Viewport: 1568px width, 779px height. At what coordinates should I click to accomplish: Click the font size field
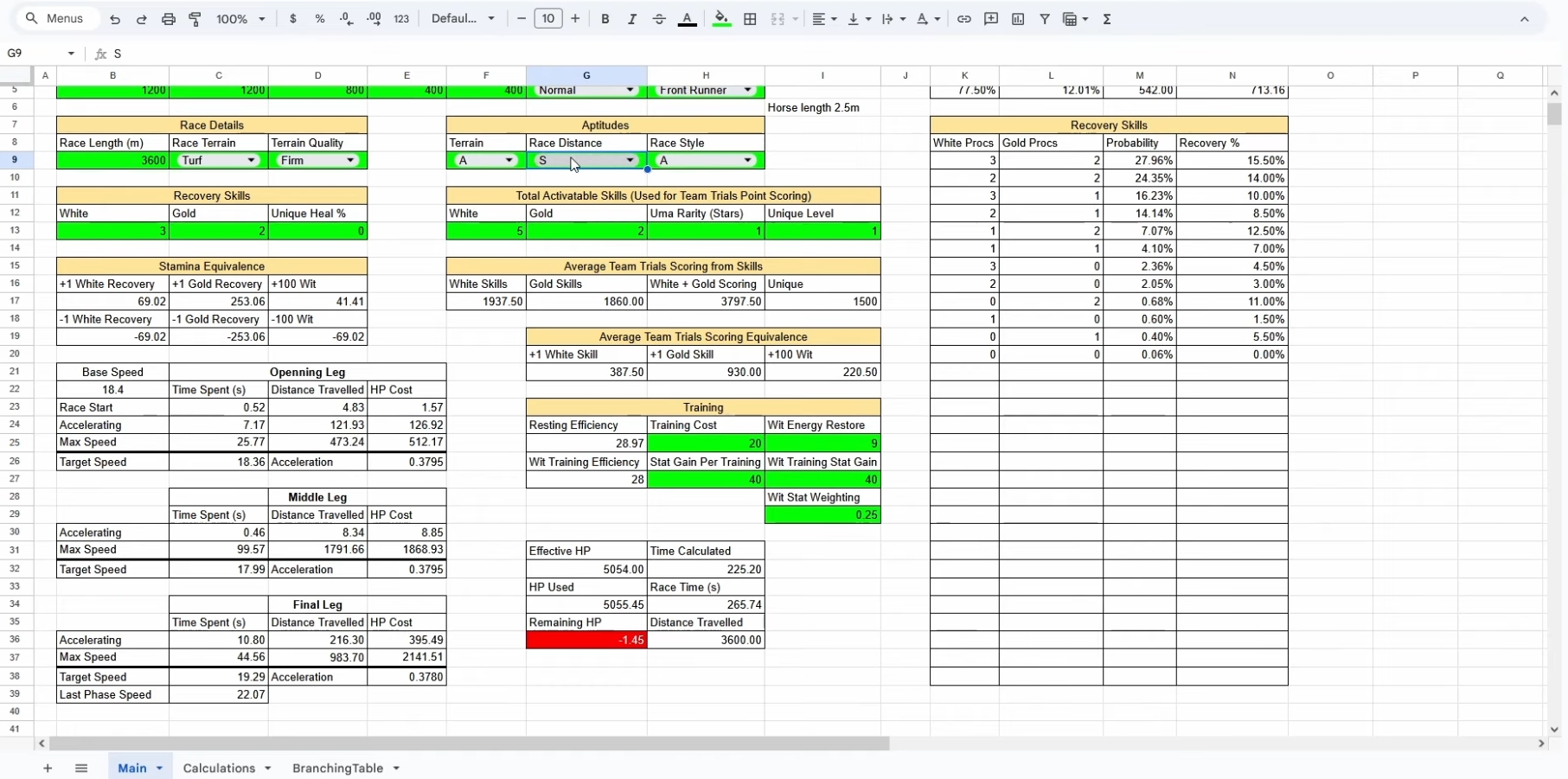tap(548, 19)
